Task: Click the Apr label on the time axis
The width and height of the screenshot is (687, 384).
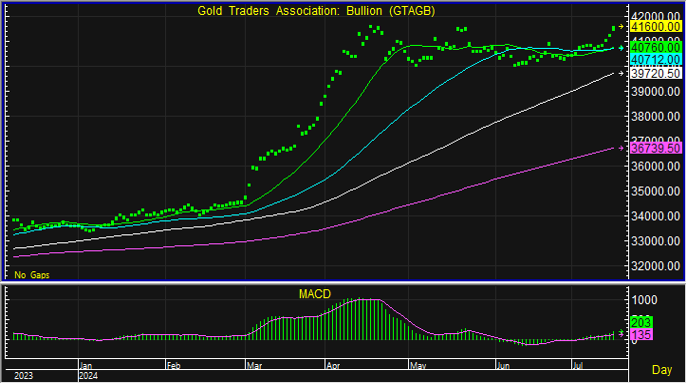Action: [x=333, y=365]
